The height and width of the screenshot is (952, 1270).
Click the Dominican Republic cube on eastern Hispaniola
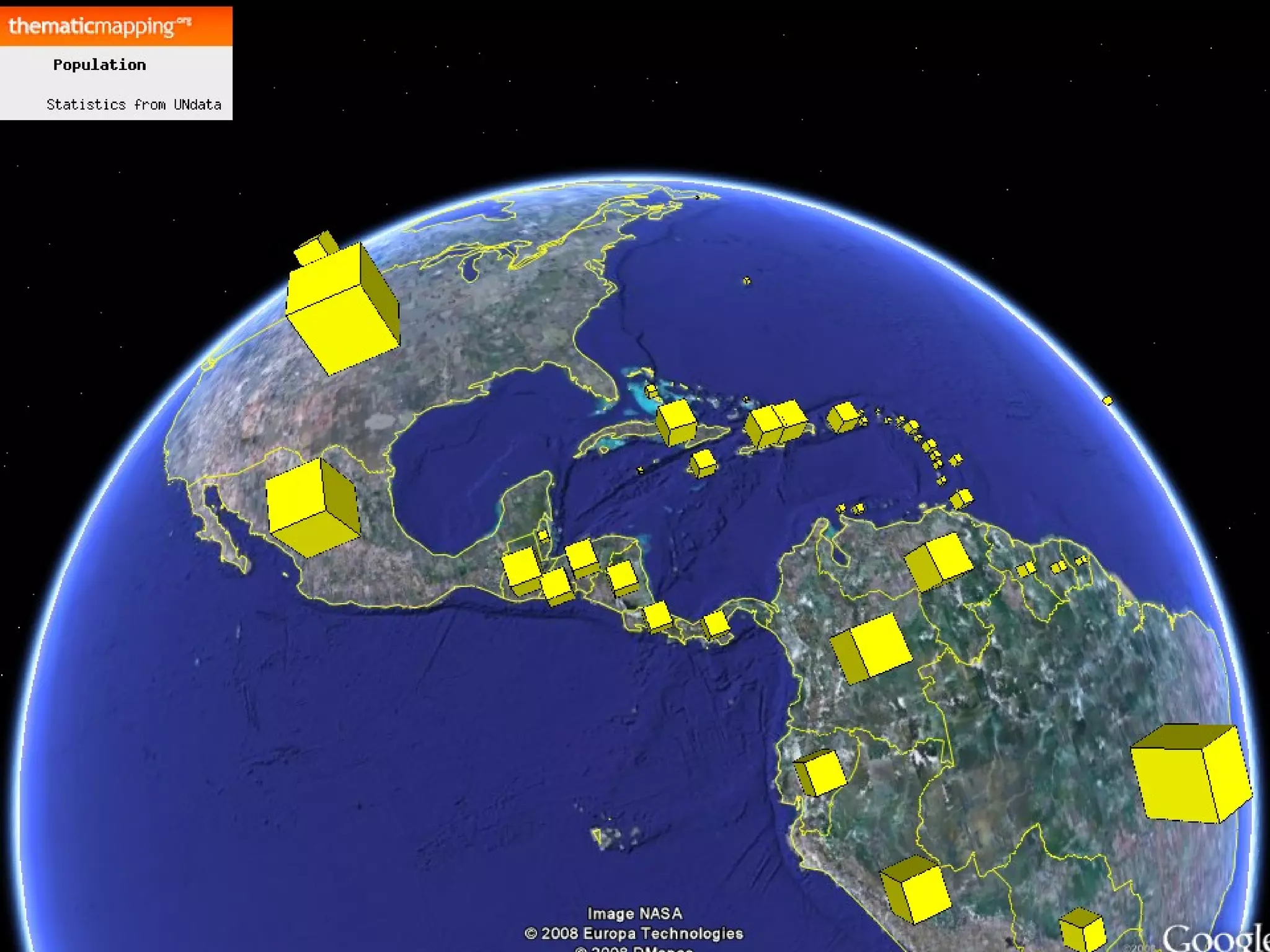792,421
